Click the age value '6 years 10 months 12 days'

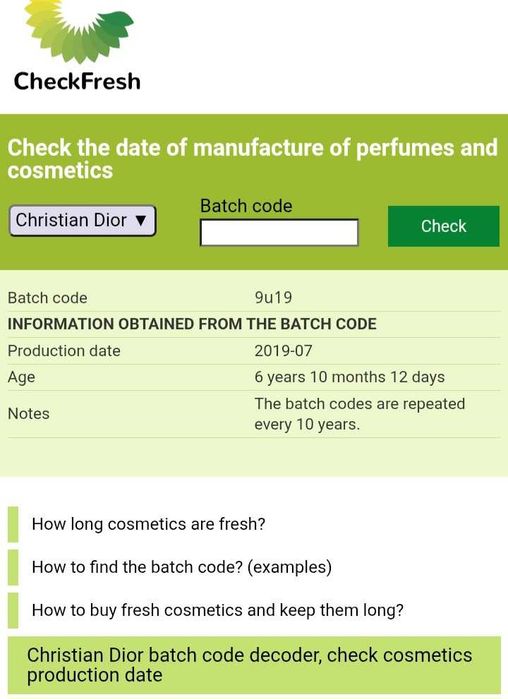point(349,377)
